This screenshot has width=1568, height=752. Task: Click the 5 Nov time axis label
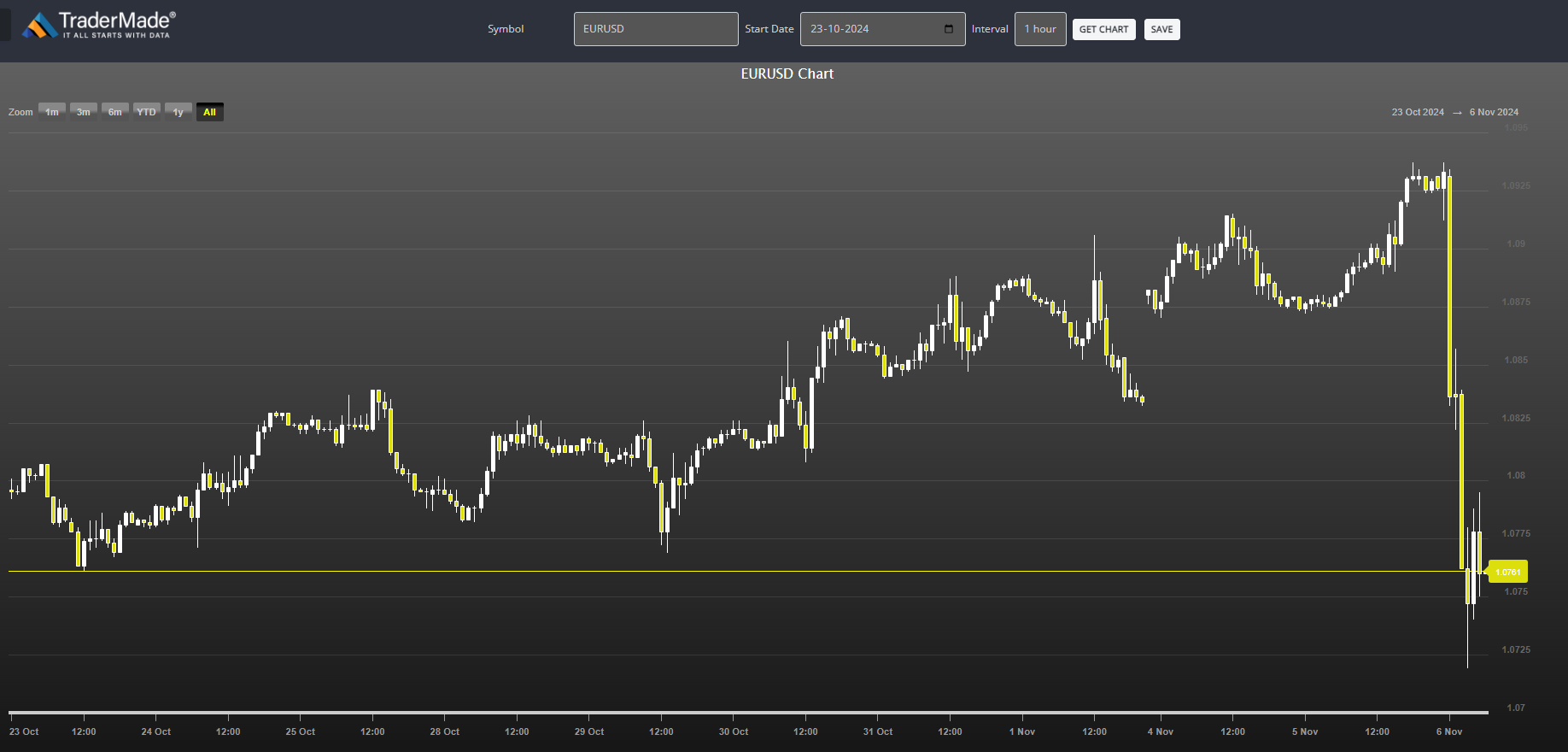(x=1305, y=731)
